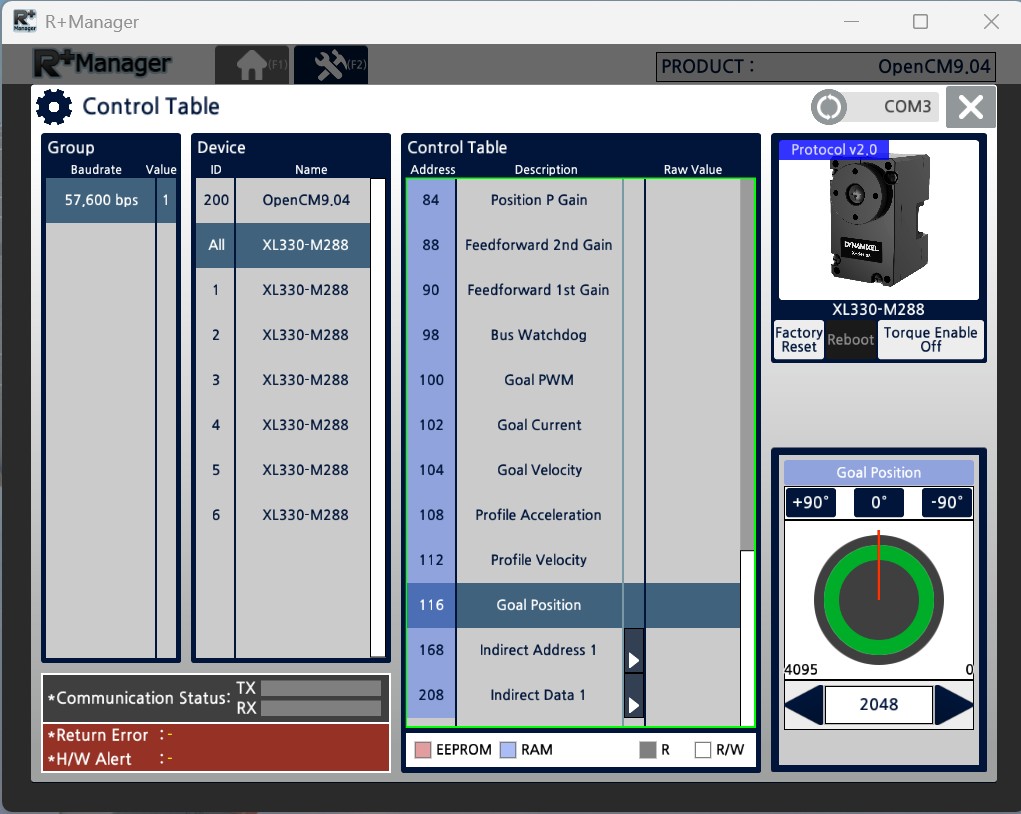
Task: Toggle Torque Enable Off button
Action: (x=930, y=339)
